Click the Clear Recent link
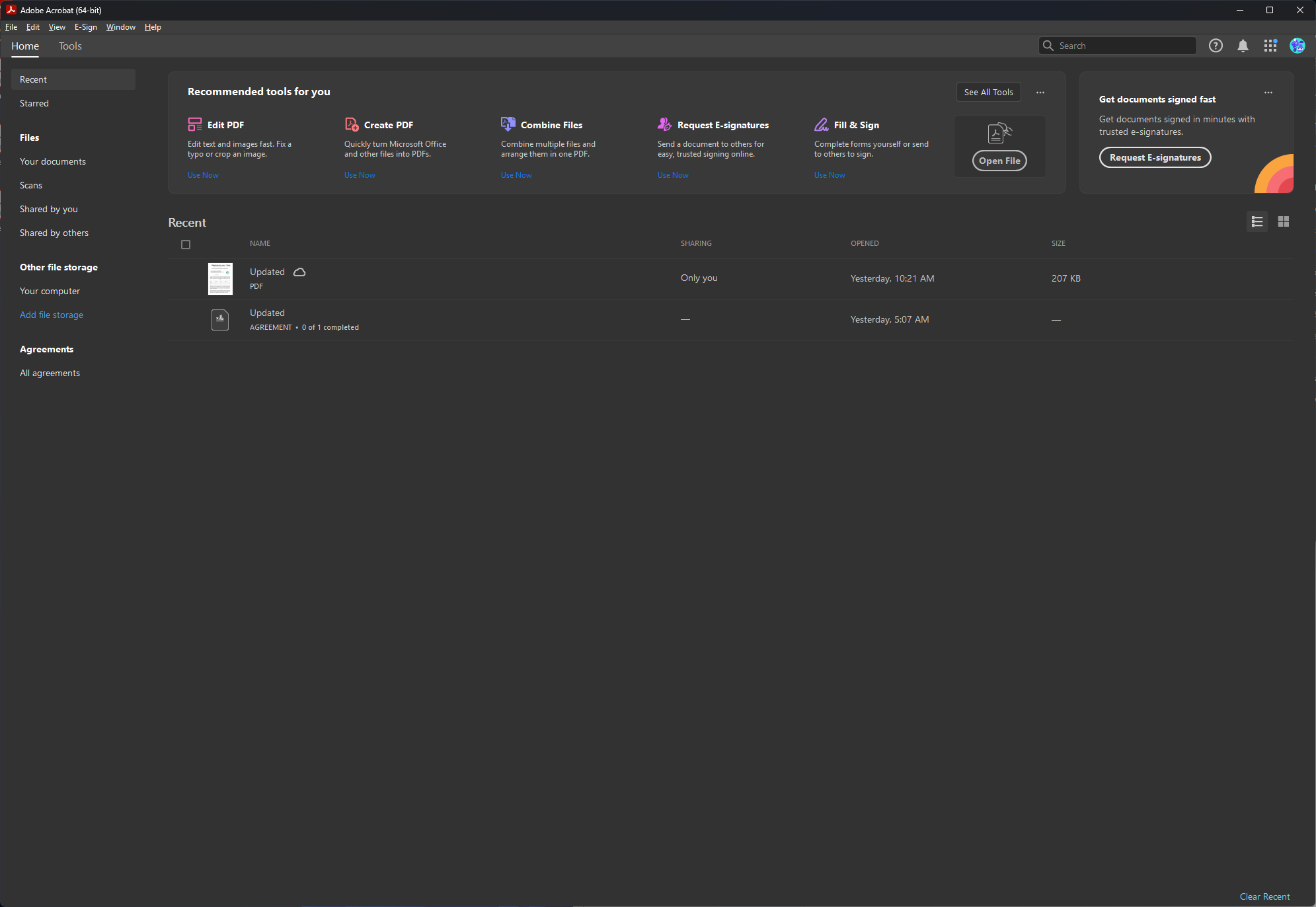The width and height of the screenshot is (1316, 907). tap(1264, 896)
